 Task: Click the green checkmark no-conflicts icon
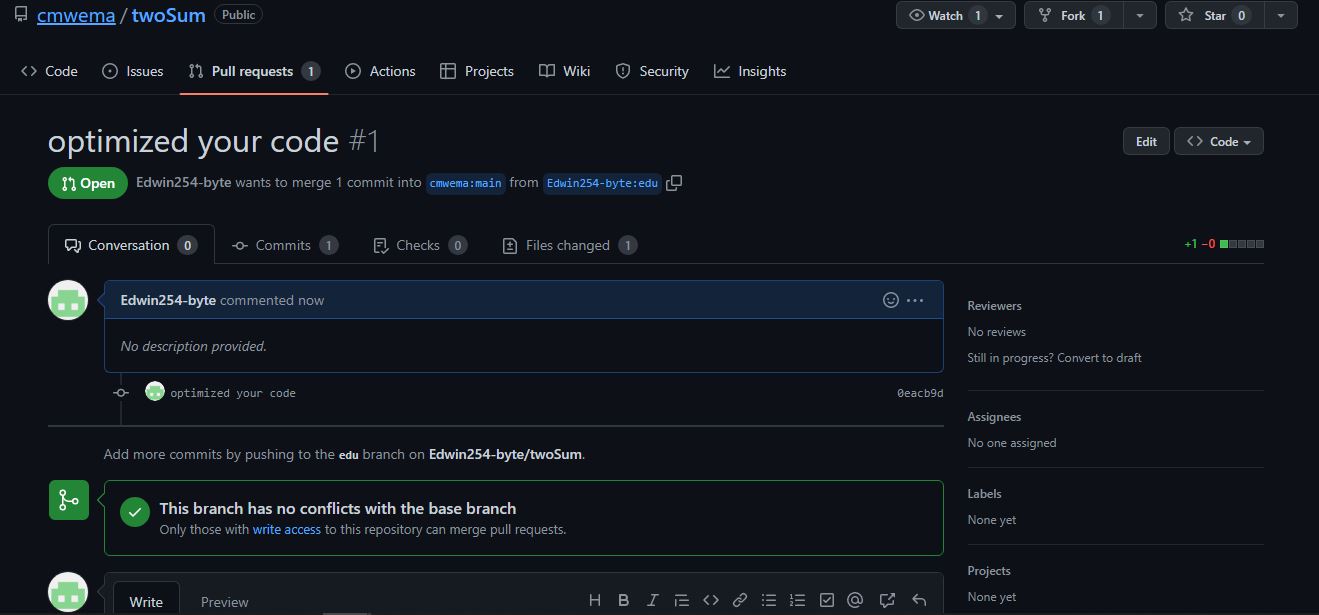coord(135,513)
